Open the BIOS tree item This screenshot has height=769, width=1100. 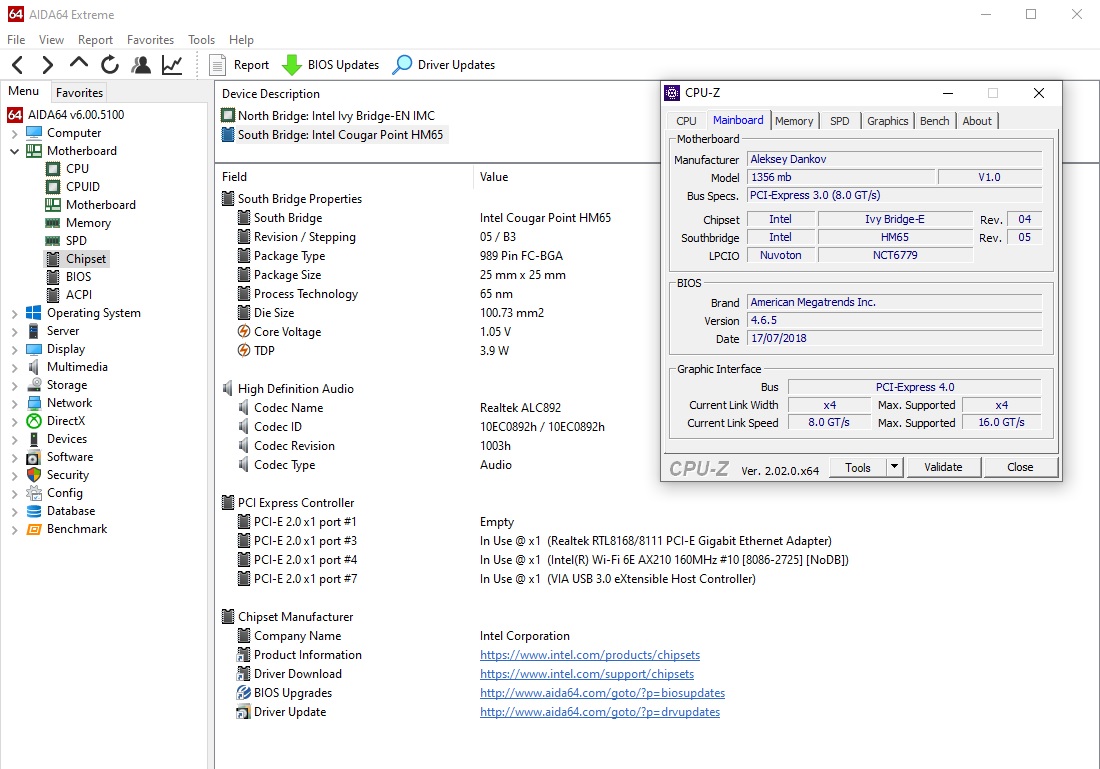pos(79,277)
